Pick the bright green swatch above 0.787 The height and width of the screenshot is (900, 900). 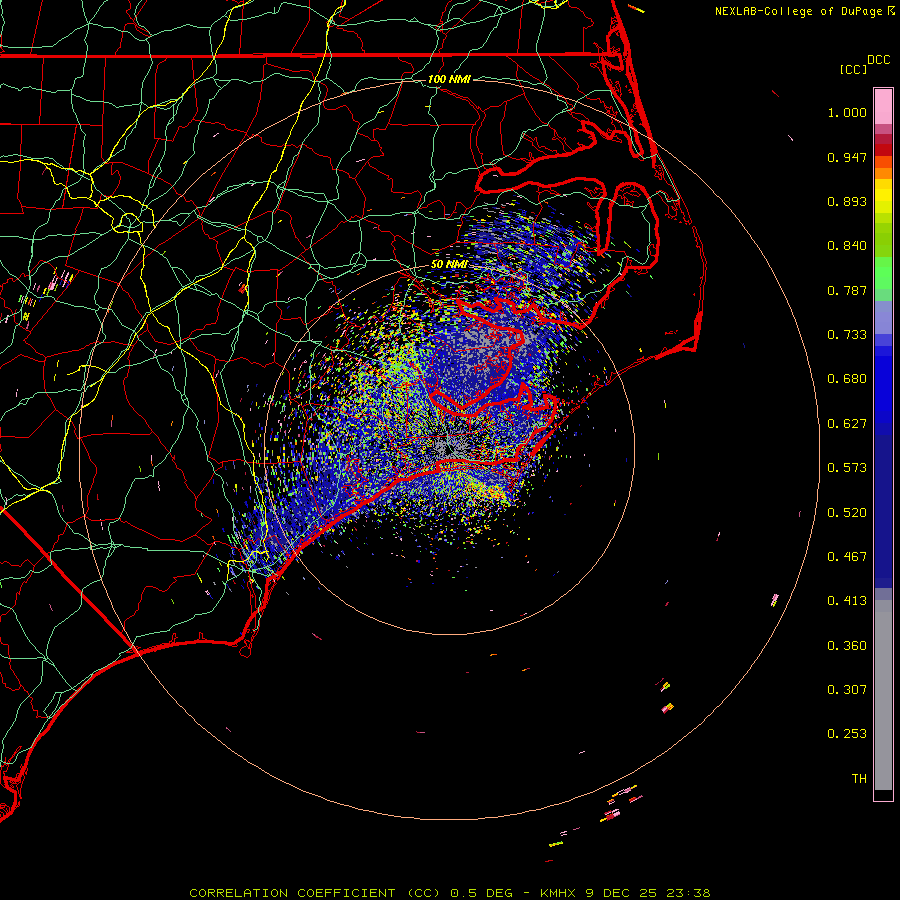883,274
